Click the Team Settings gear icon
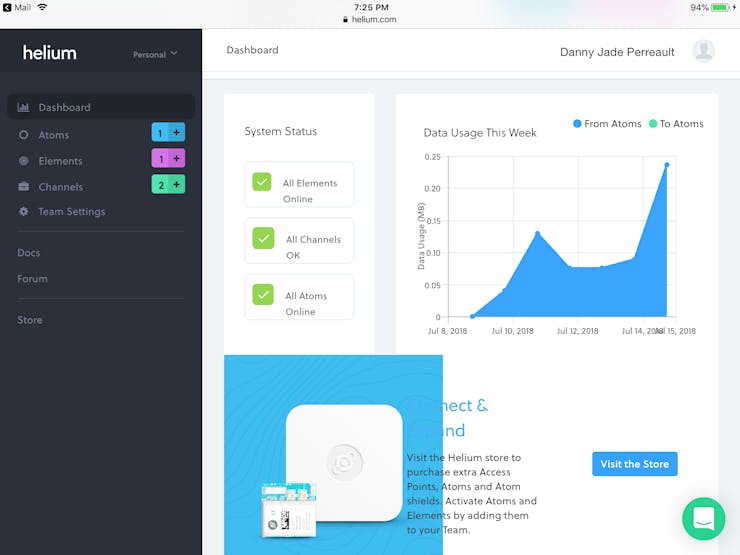 [23, 211]
